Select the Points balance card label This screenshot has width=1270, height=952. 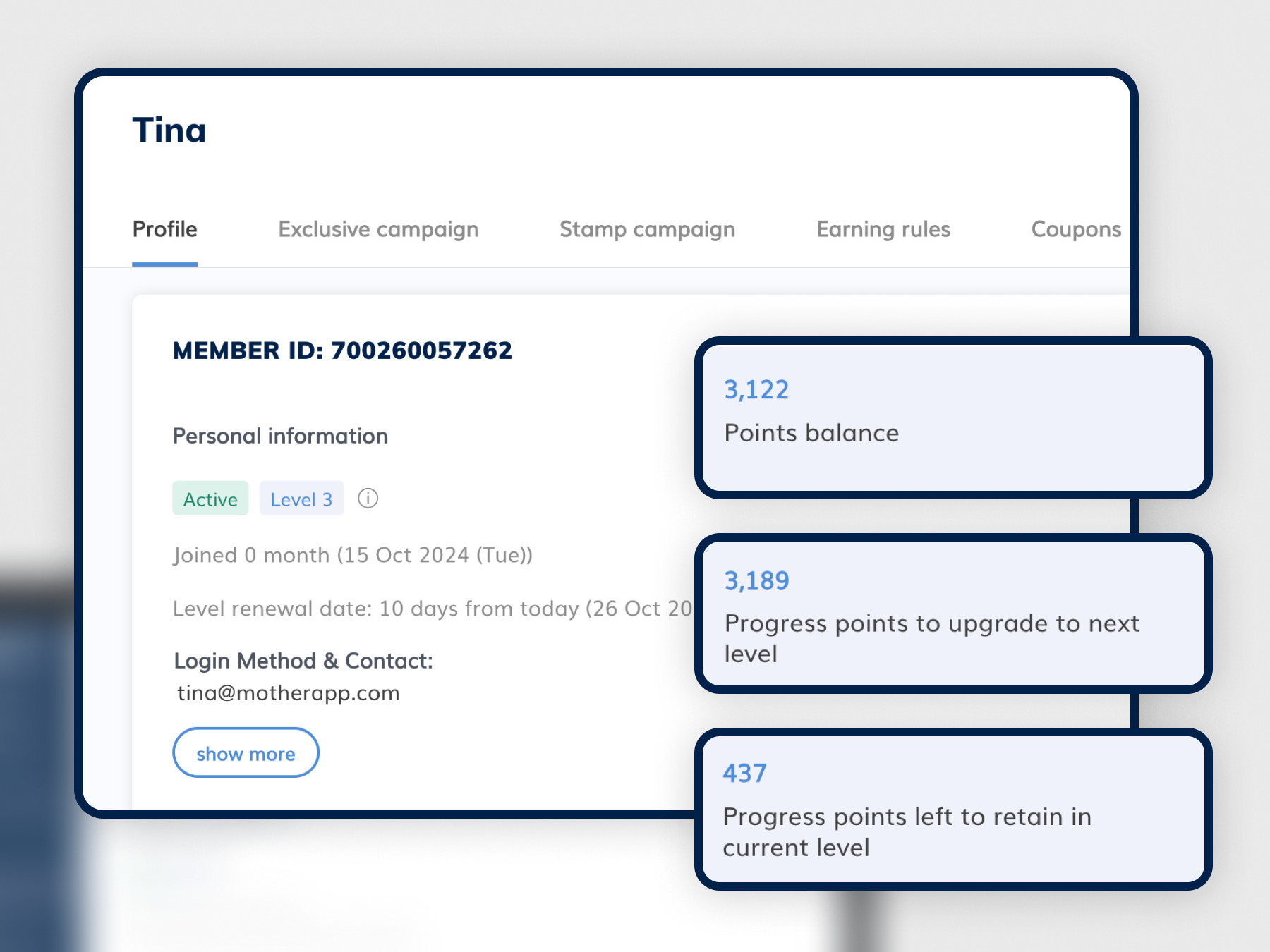(x=811, y=433)
